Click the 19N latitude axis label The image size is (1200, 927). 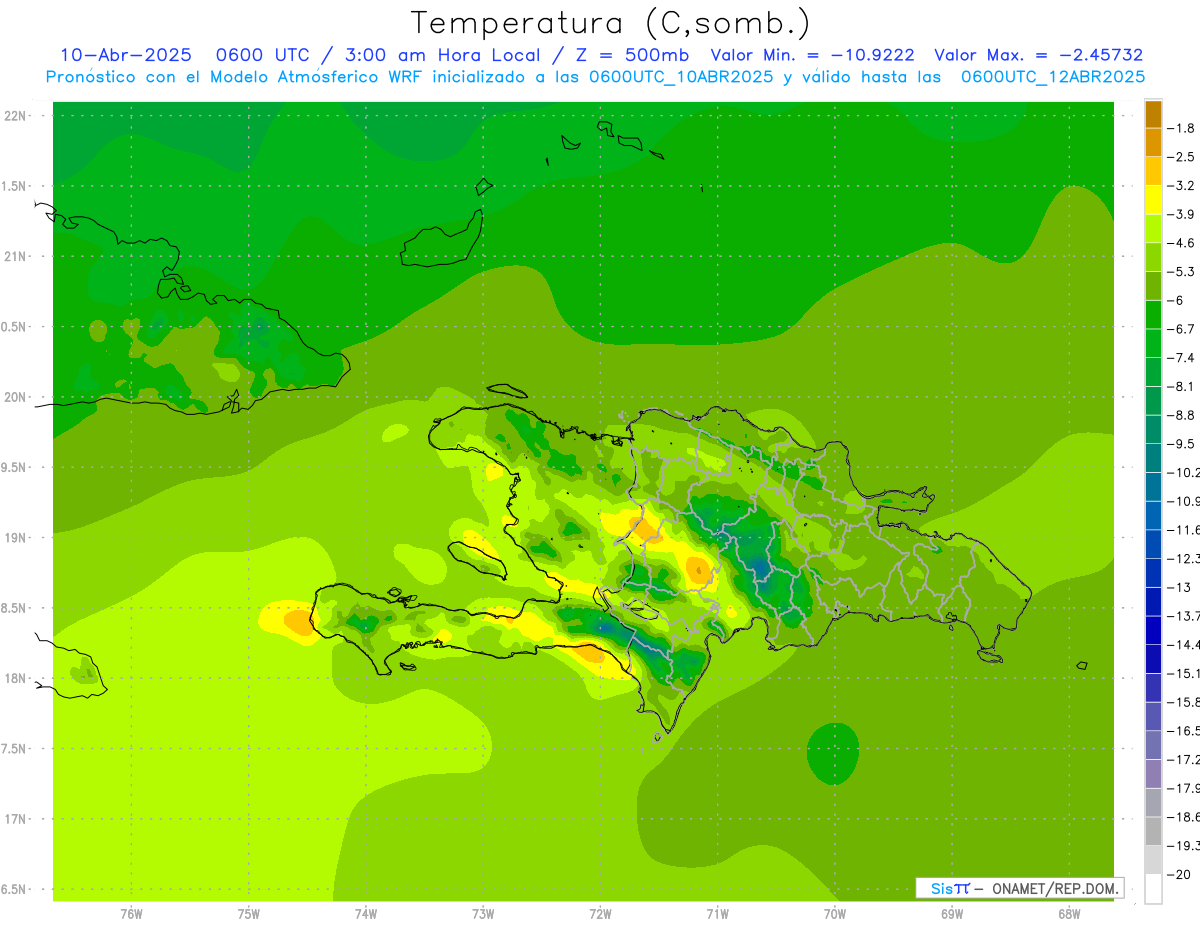tap(16, 538)
